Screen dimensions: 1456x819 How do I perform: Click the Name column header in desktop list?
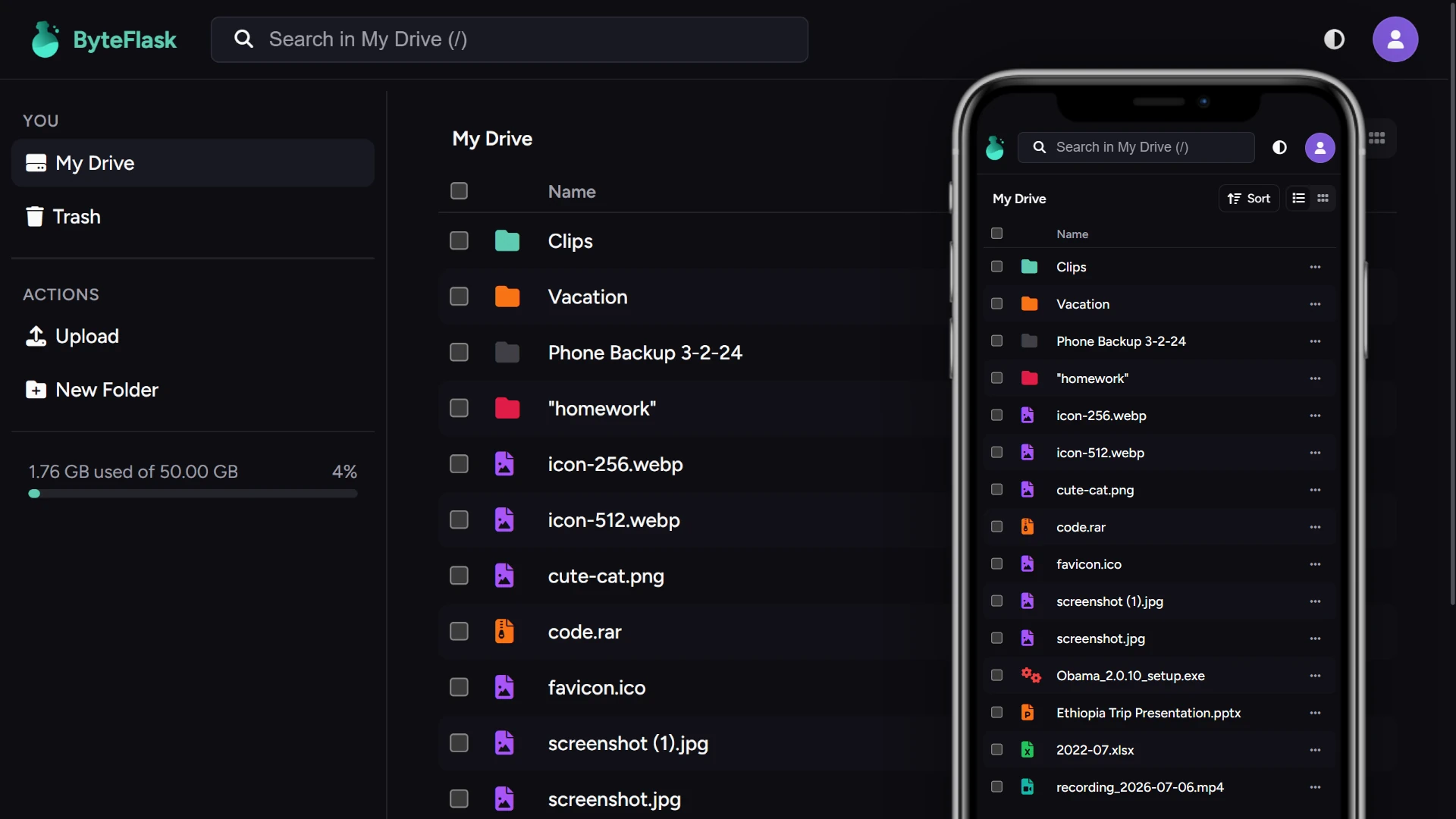click(x=572, y=192)
